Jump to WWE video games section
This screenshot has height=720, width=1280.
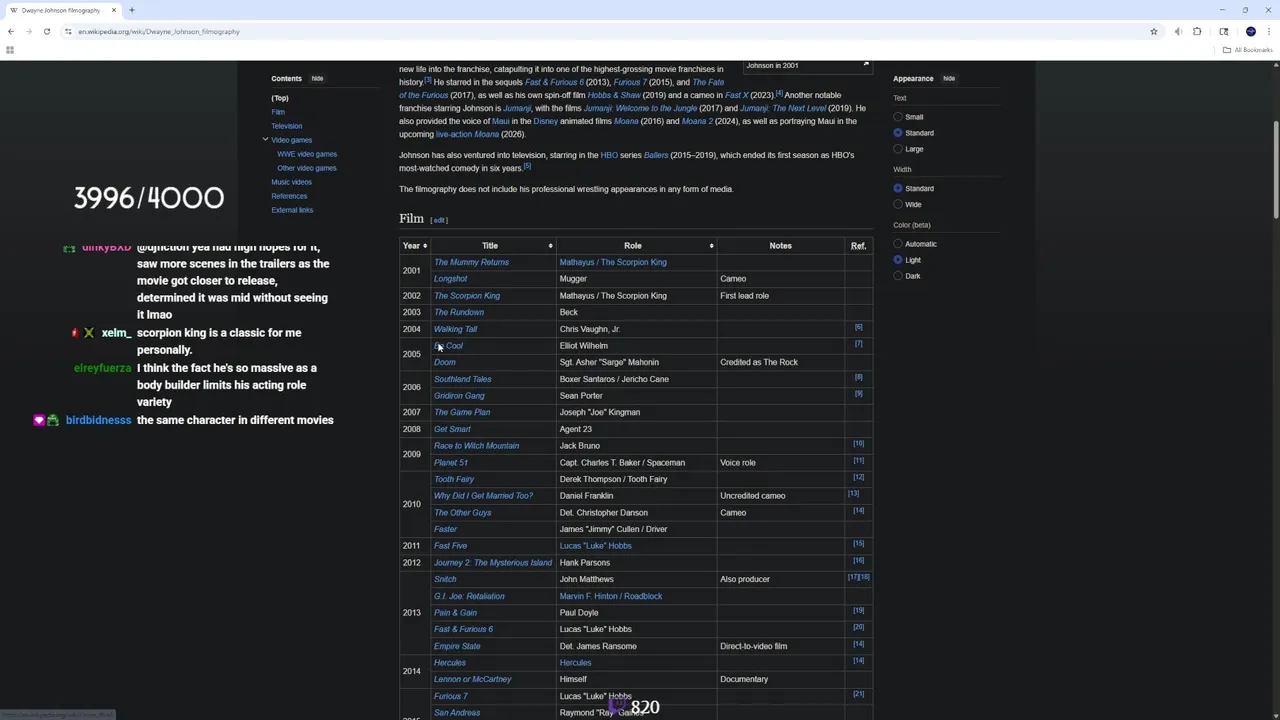click(307, 154)
